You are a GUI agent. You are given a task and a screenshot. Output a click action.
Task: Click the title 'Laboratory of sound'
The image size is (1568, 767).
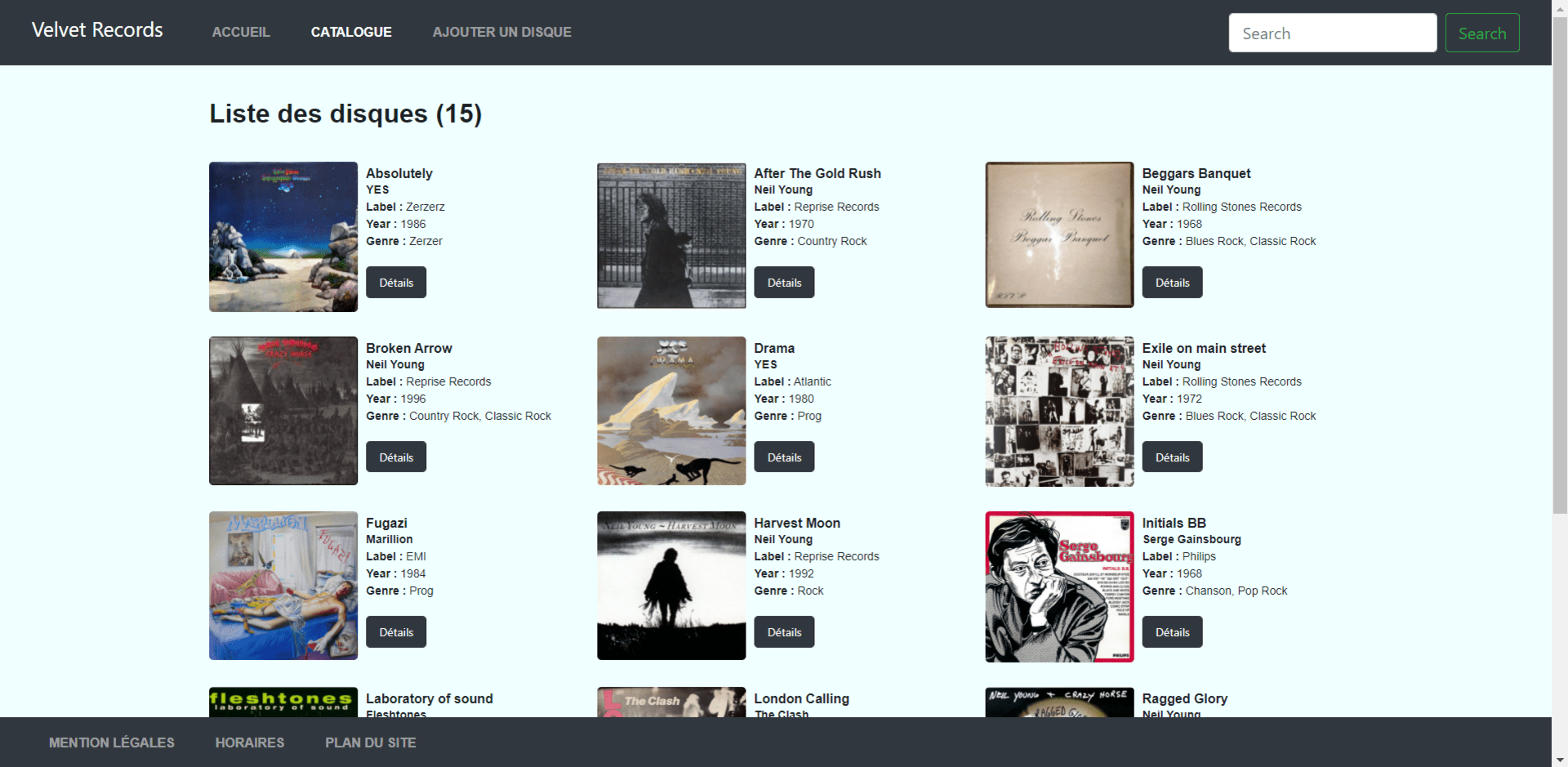430,698
